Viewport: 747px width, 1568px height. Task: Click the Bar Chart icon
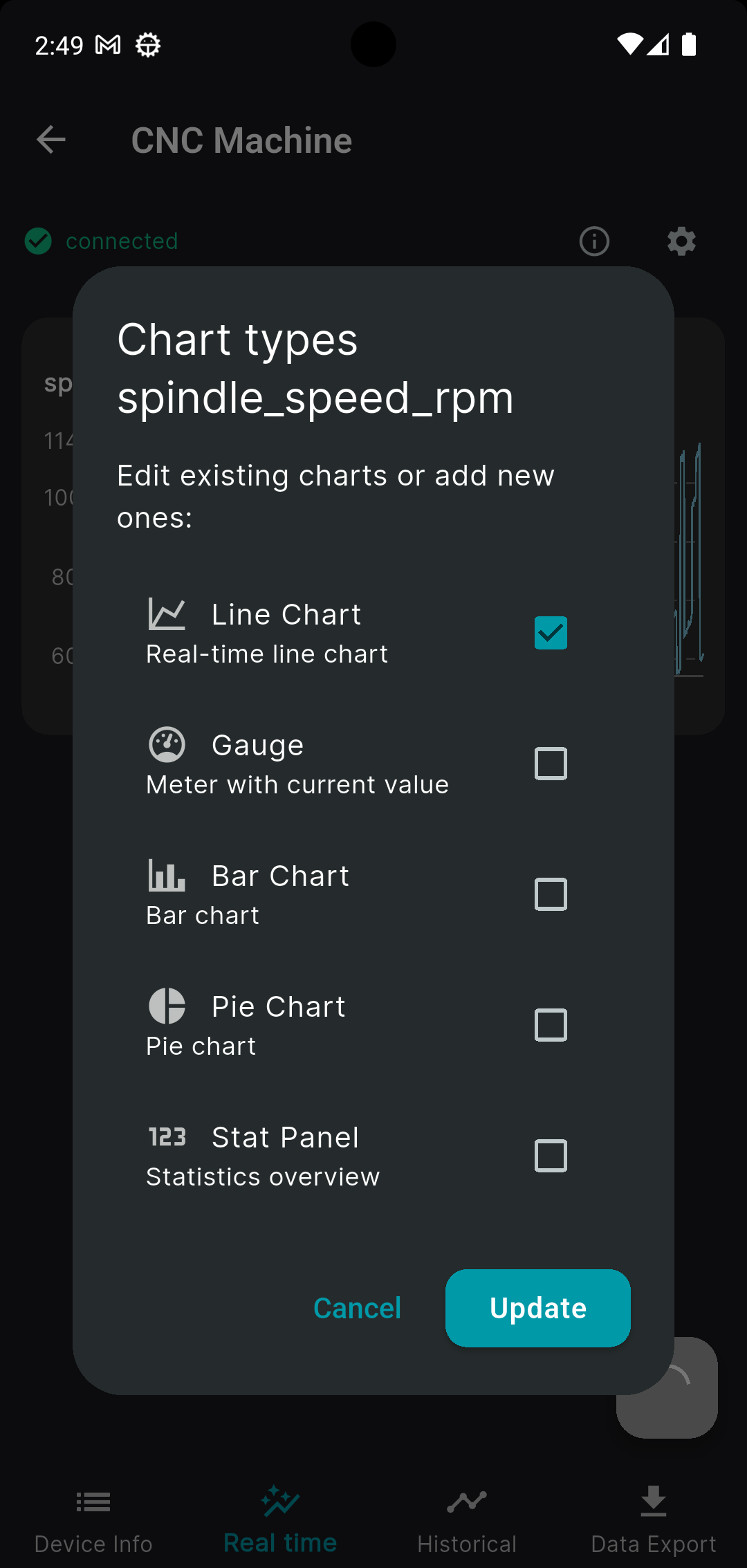point(167,876)
